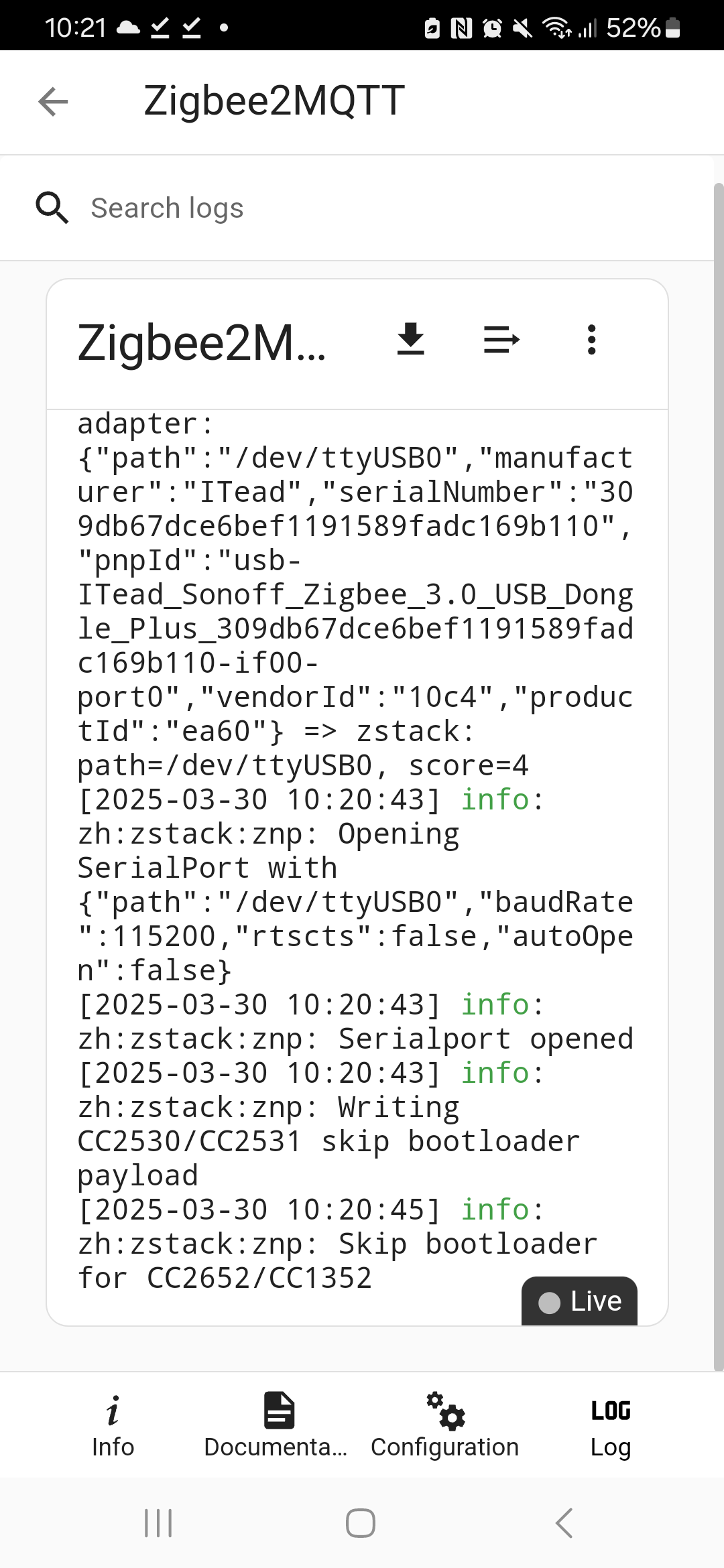
Task: Toggle the Live log indicator
Action: [x=579, y=1301]
